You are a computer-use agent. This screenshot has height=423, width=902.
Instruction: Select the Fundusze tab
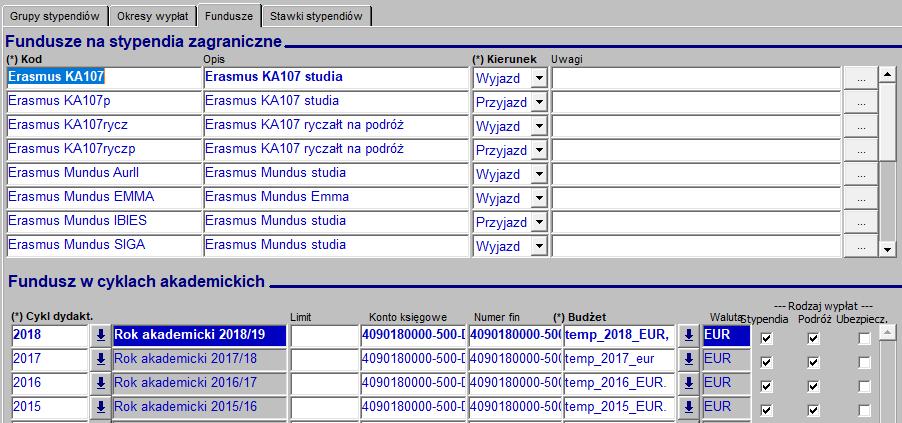click(229, 16)
